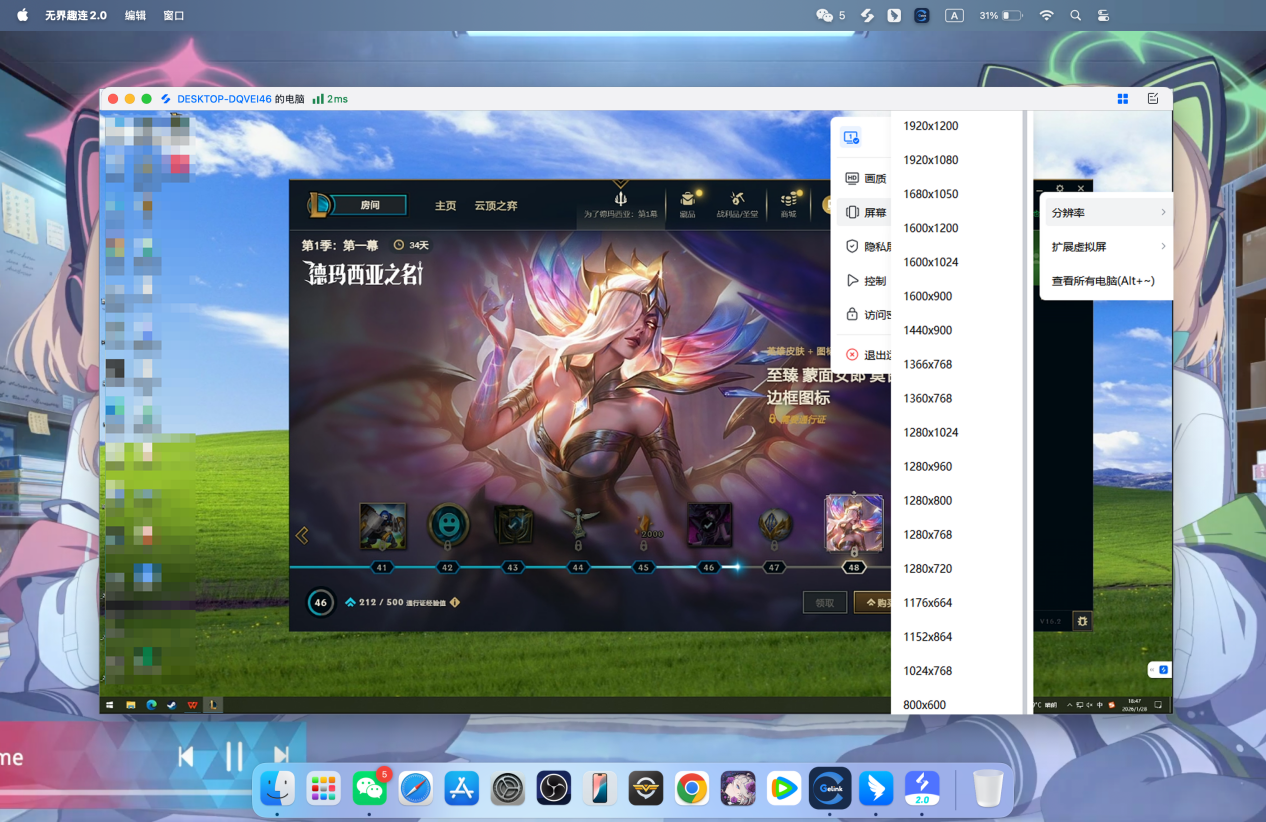Click the remote Windows Start button

click(x=110, y=705)
